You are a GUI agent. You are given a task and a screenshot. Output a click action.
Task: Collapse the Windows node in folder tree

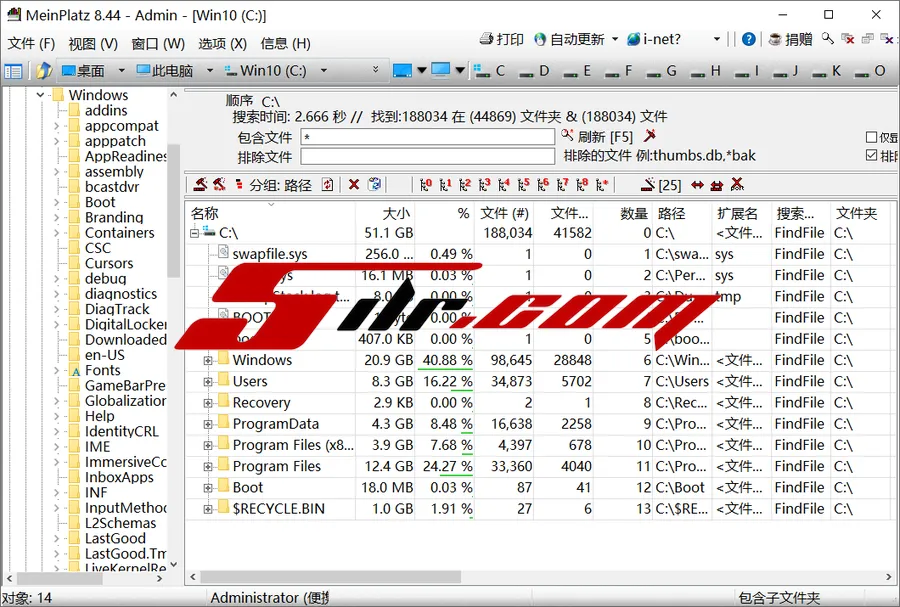tap(40, 95)
